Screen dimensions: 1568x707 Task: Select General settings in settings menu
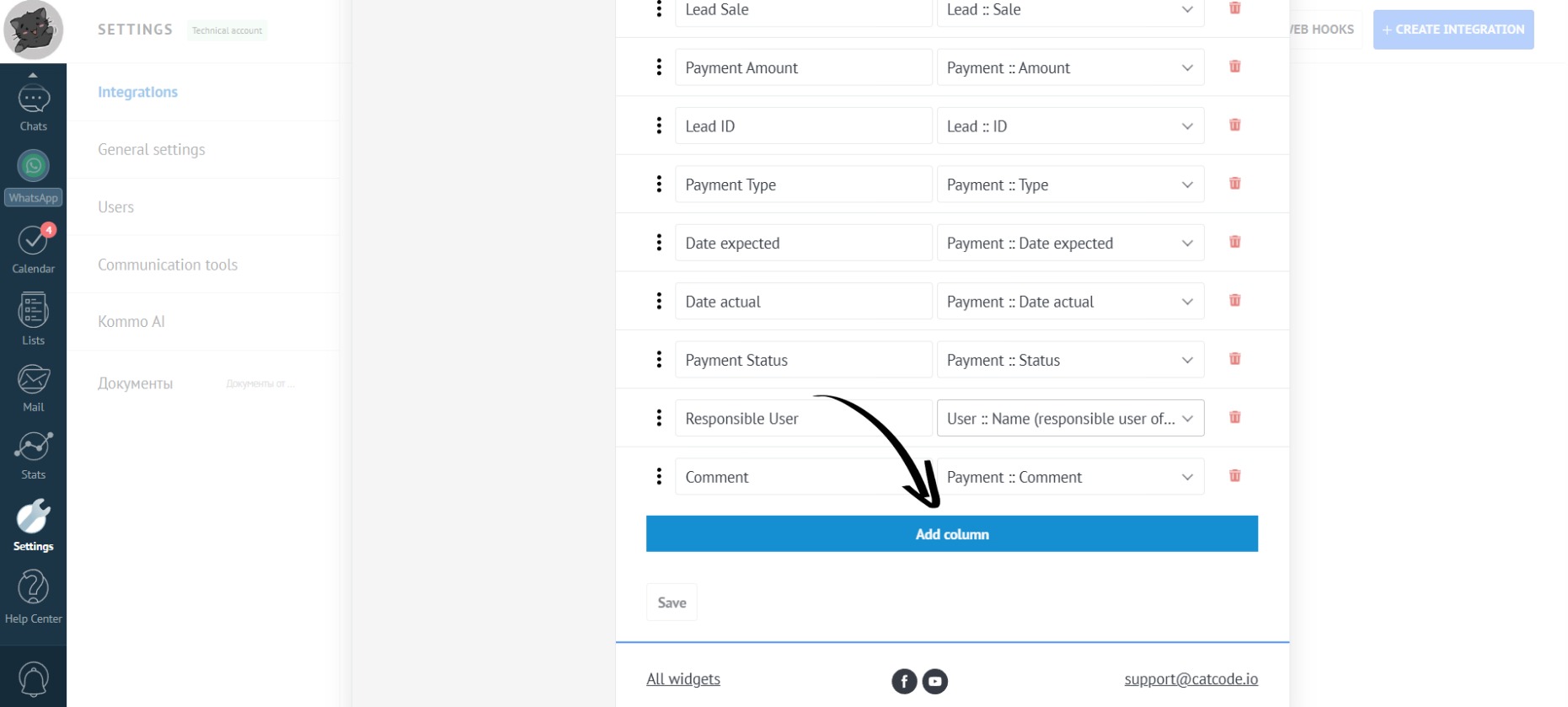click(x=152, y=149)
